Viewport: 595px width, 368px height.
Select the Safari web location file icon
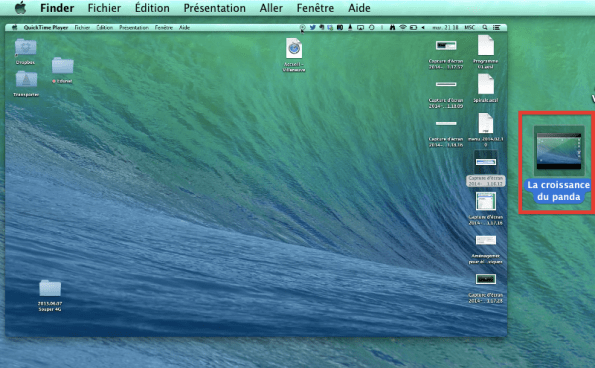click(294, 48)
